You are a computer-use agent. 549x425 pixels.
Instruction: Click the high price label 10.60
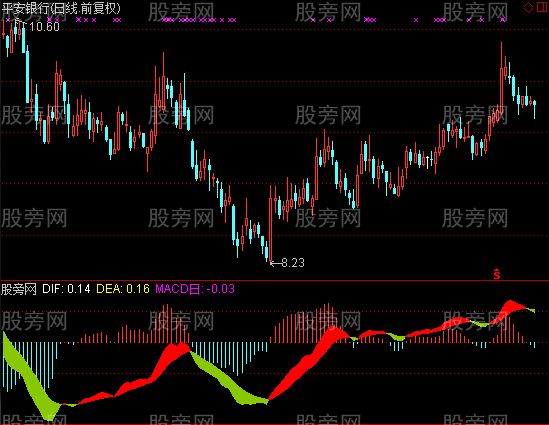pyautogui.click(x=44, y=26)
